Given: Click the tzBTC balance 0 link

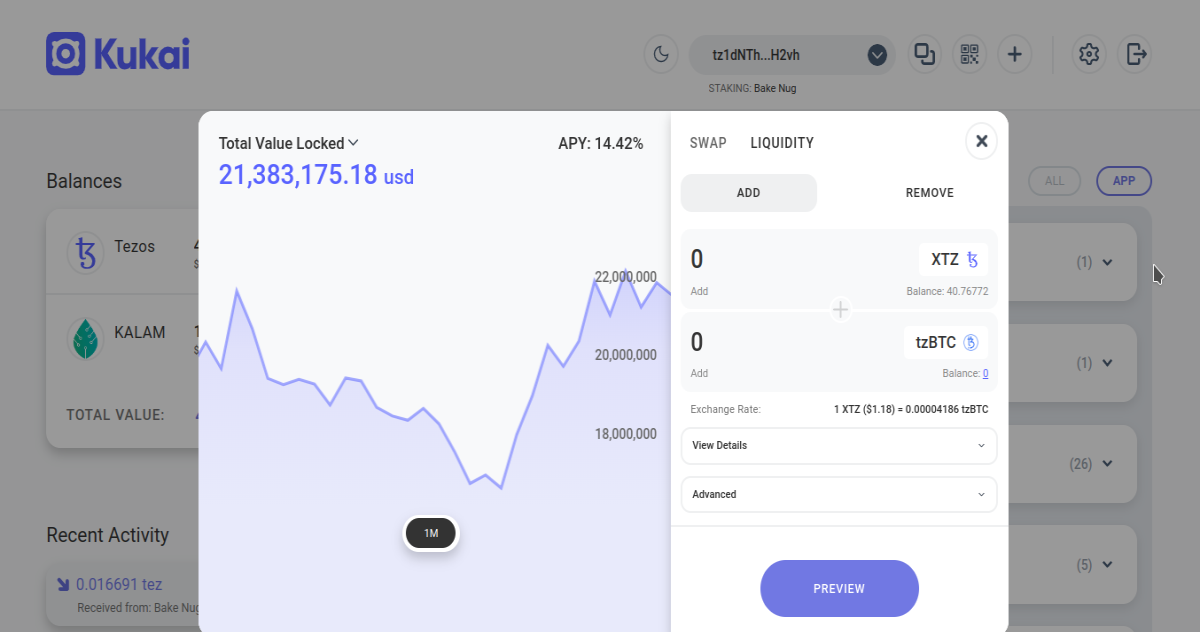Looking at the screenshot, I should [x=985, y=374].
